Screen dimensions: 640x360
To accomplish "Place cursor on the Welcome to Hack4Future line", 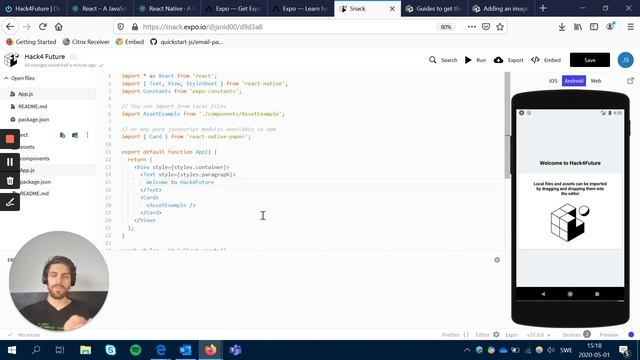I will click(180, 182).
